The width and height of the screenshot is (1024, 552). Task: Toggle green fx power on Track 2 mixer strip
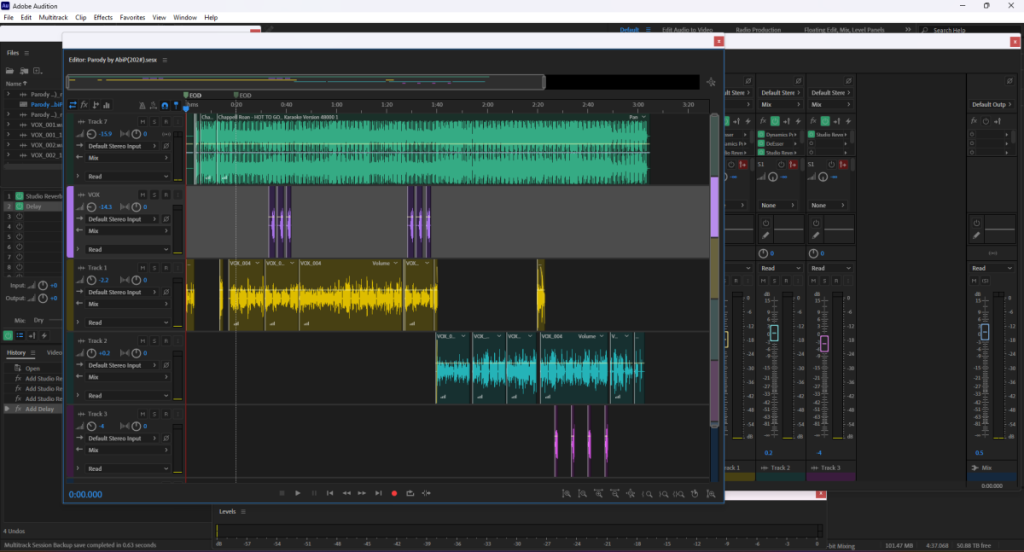click(775, 121)
